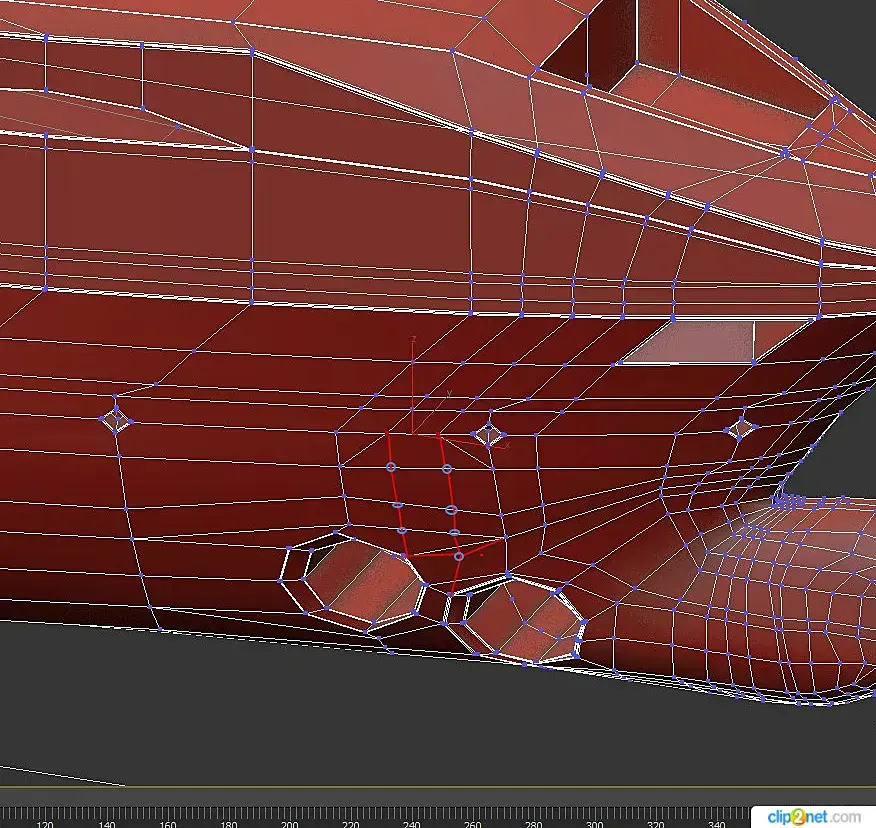Jump to frame 160 on the timeline
This screenshot has height=828, width=876.
click(167, 824)
